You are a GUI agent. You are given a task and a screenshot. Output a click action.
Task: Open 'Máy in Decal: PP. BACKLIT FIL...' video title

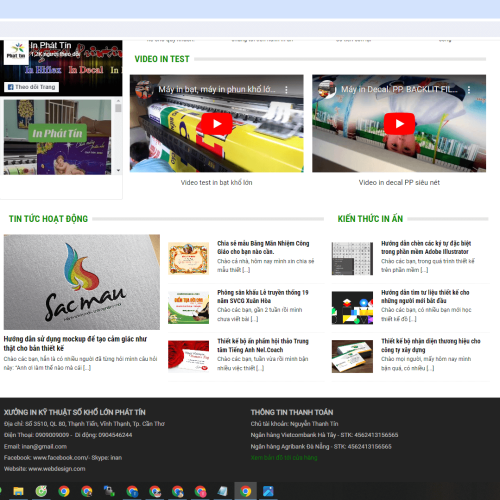399,89
